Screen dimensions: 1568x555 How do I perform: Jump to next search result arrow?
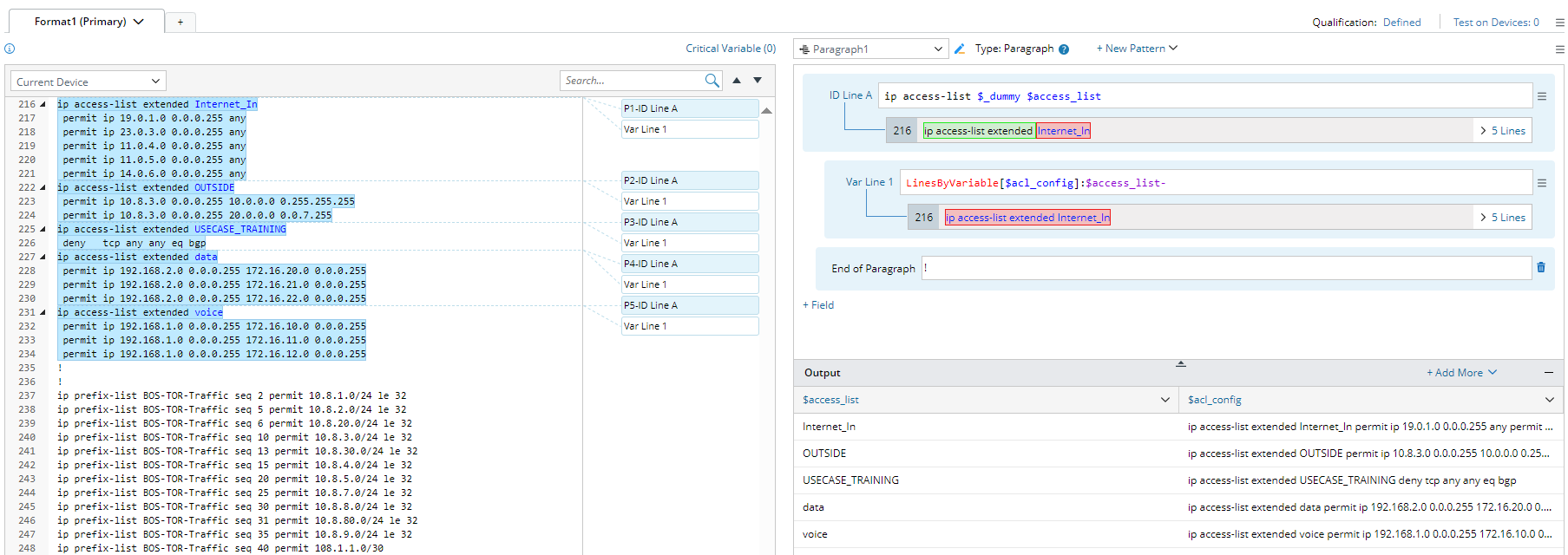click(758, 81)
